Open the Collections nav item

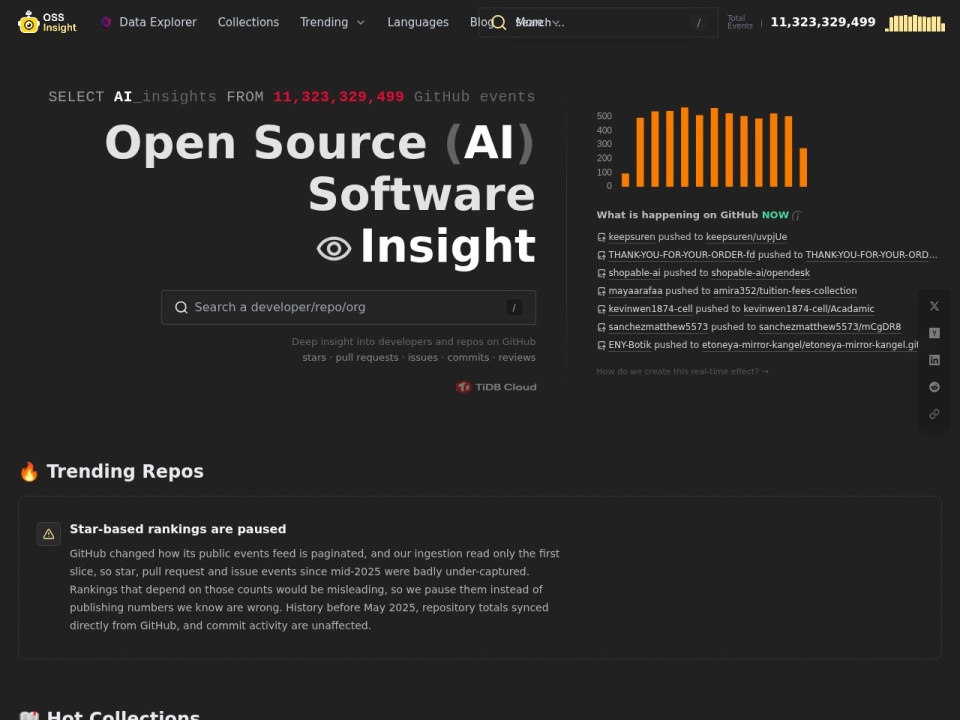[248, 22]
